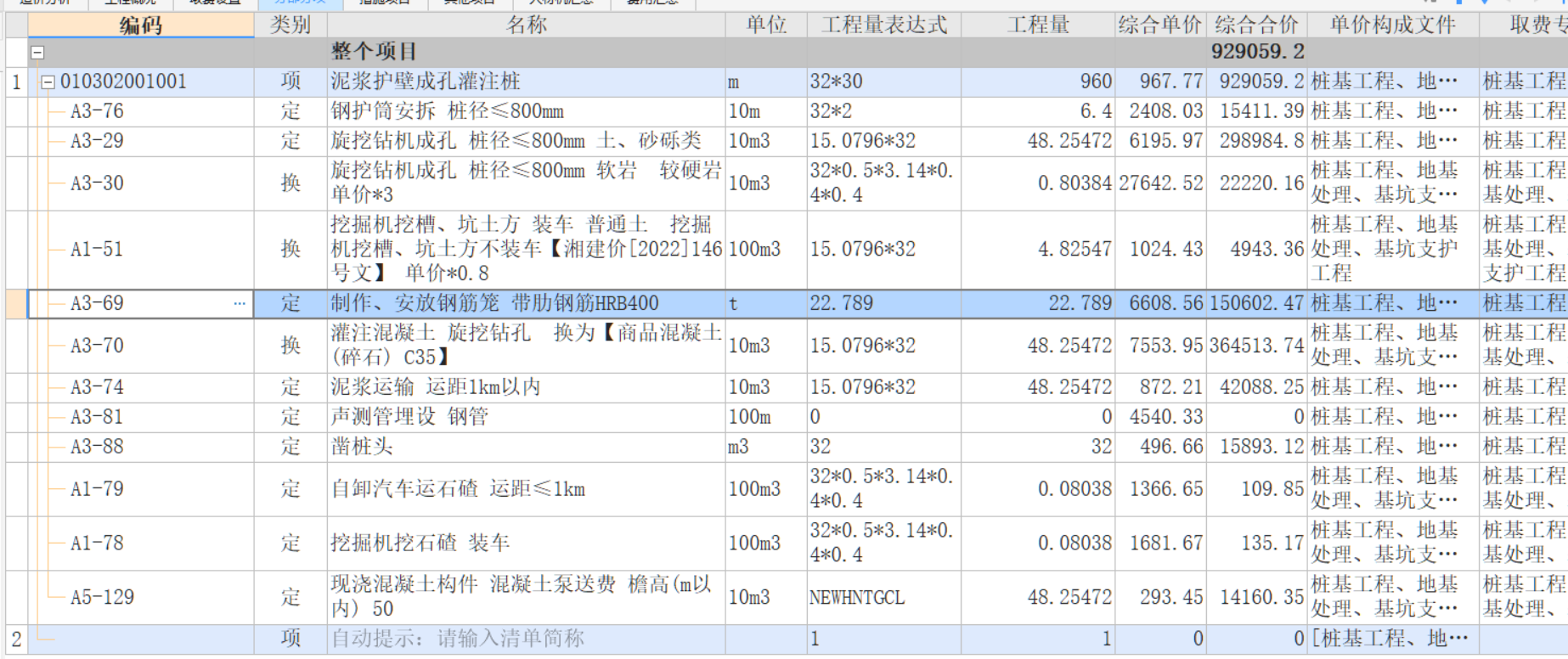This screenshot has height=659, width=1568.
Task: Click quantity expression 32*30
Action: tap(884, 82)
